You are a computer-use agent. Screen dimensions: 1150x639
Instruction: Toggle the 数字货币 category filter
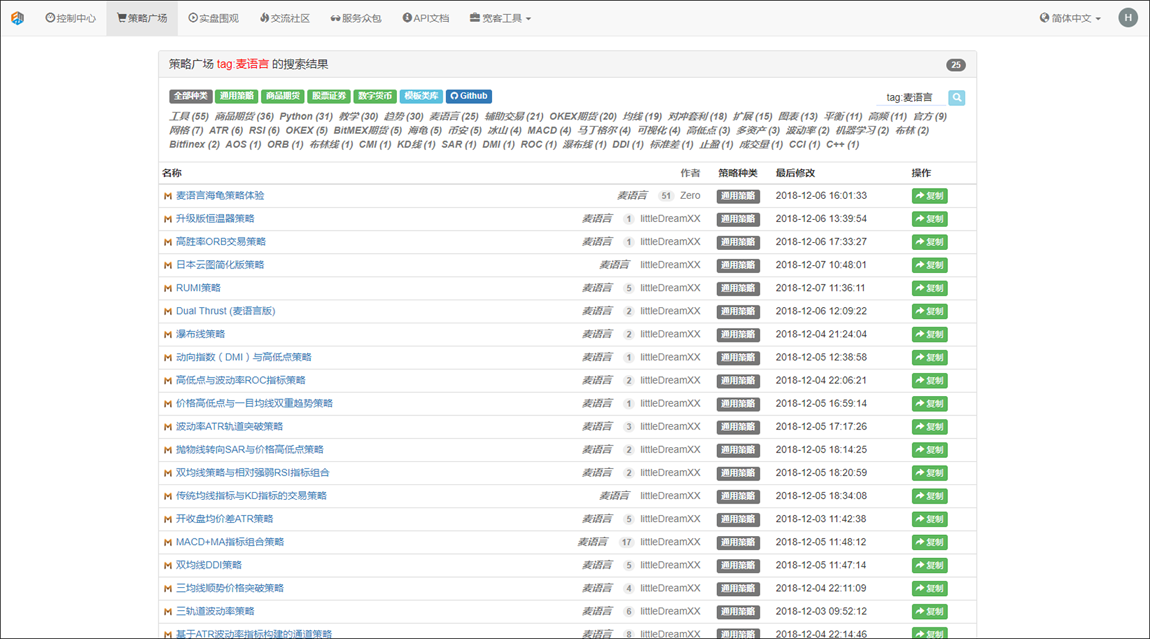click(375, 96)
